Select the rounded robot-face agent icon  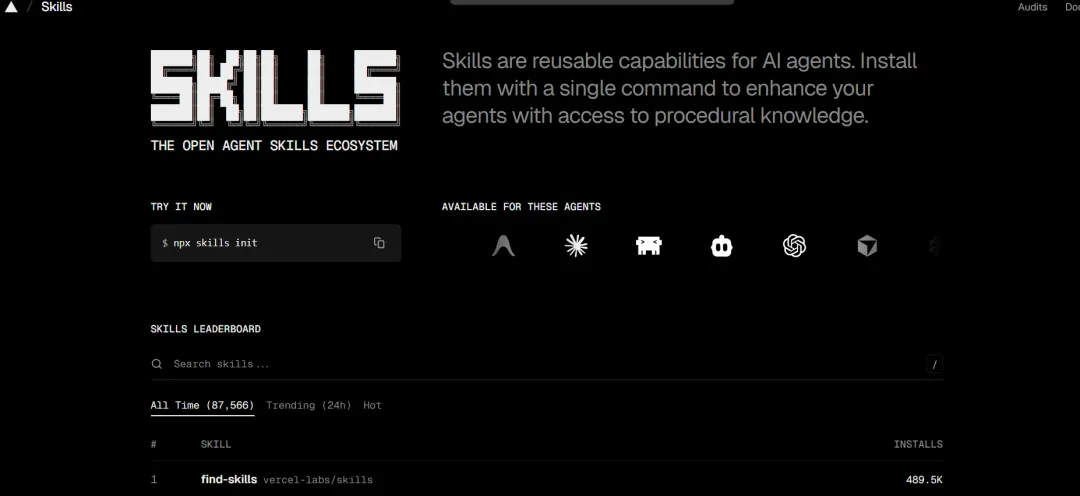pyautogui.click(x=722, y=246)
